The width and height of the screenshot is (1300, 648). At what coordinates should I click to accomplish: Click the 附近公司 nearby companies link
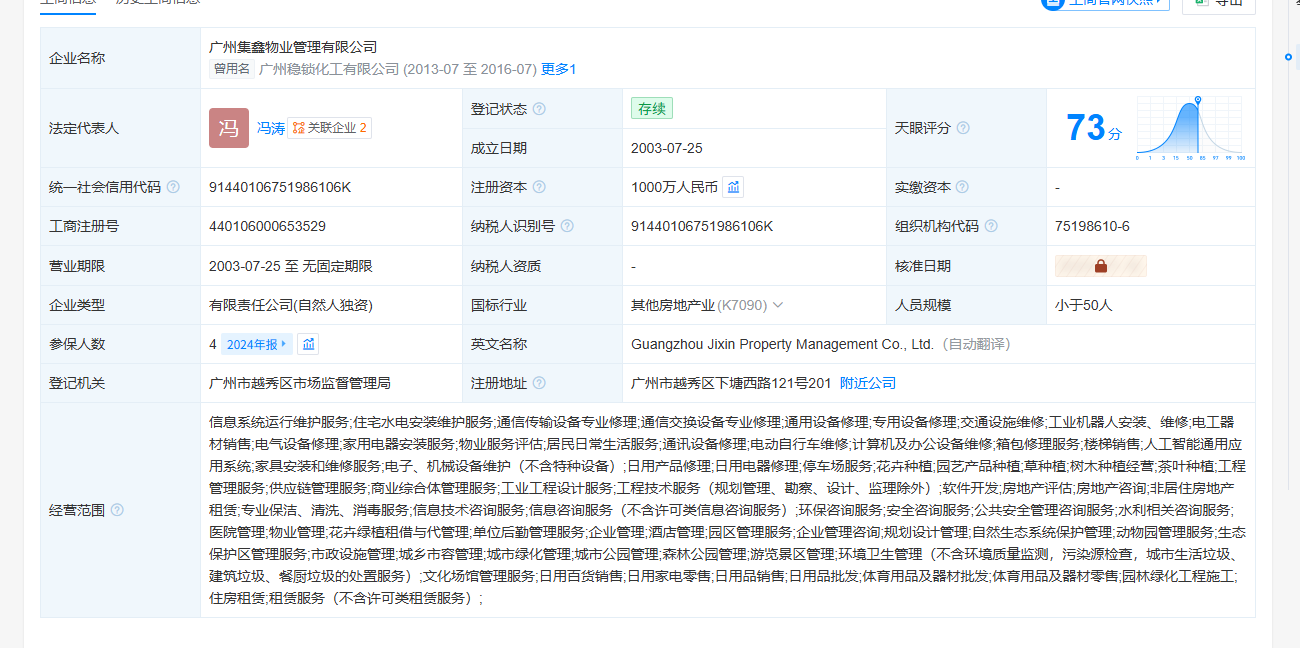[867, 383]
